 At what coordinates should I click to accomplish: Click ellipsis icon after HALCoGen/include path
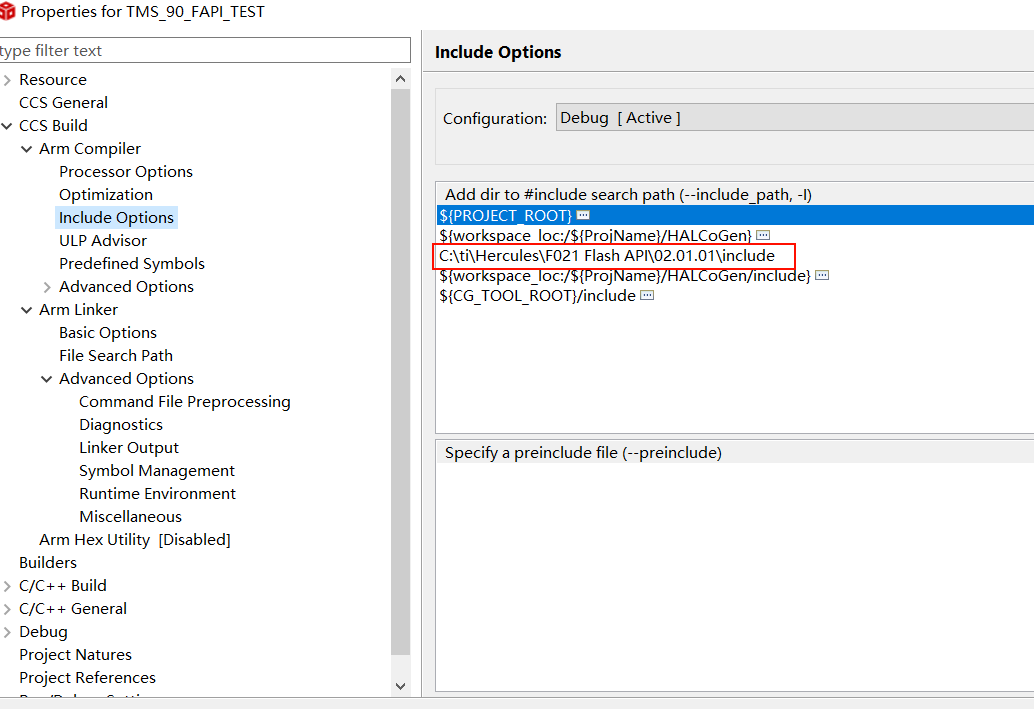tap(822, 276)
